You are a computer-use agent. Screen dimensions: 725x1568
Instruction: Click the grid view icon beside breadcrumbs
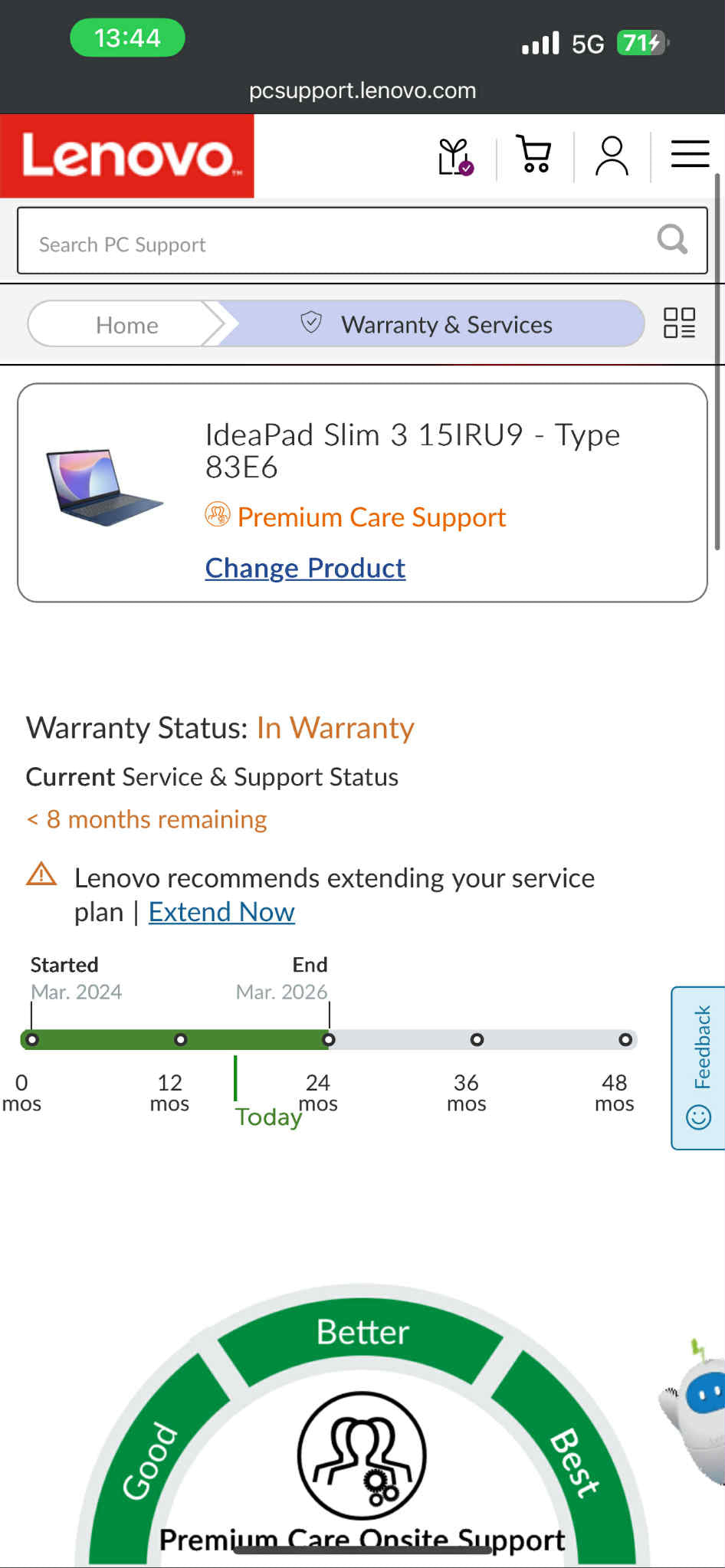[x=679, y=324]
